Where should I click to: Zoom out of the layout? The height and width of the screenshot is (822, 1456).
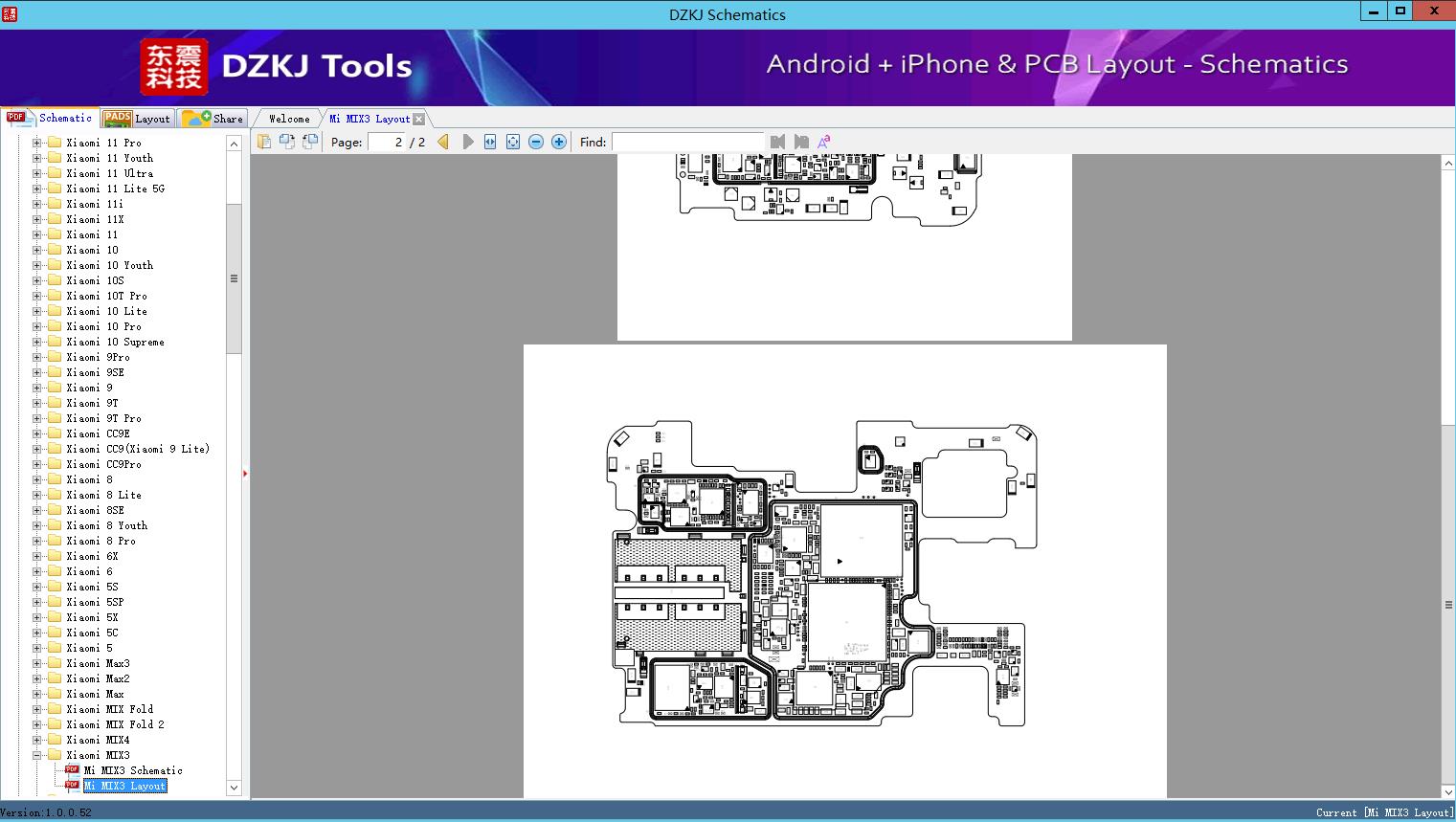click(536, 142)
